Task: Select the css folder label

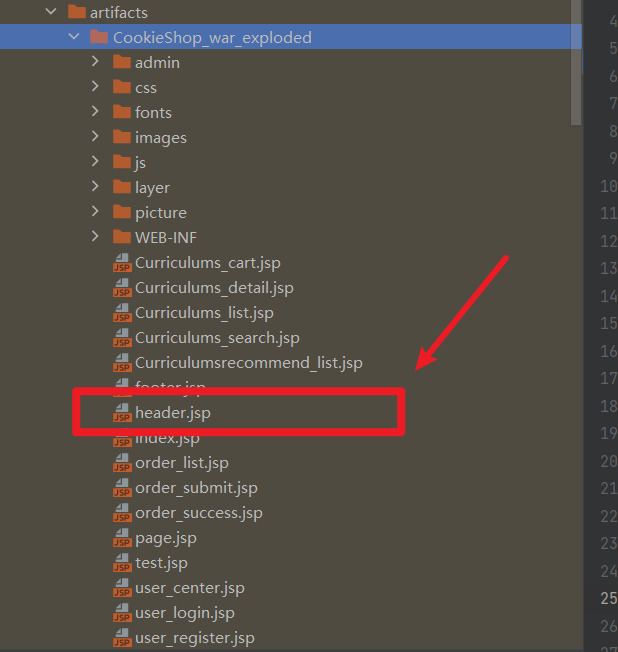Action: (146, 88)
